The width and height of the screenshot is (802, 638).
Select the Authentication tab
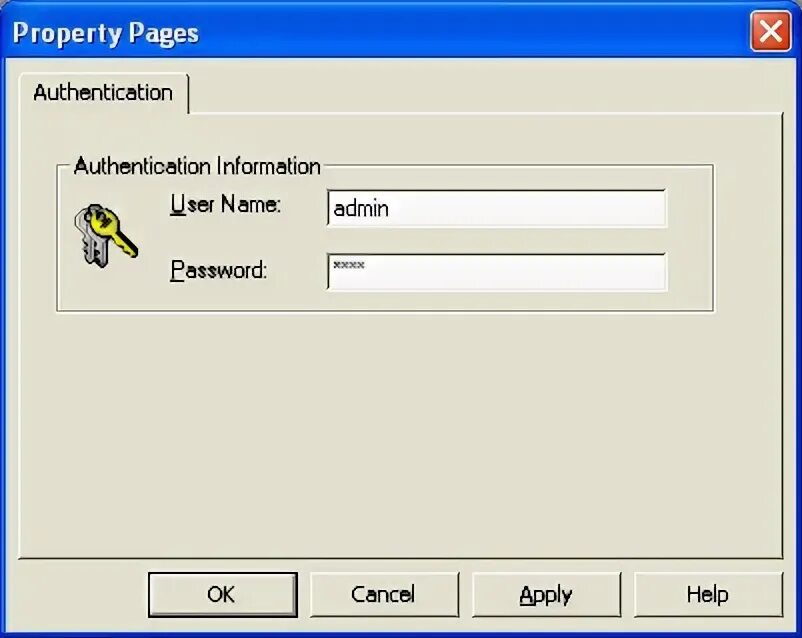(104, 93)
